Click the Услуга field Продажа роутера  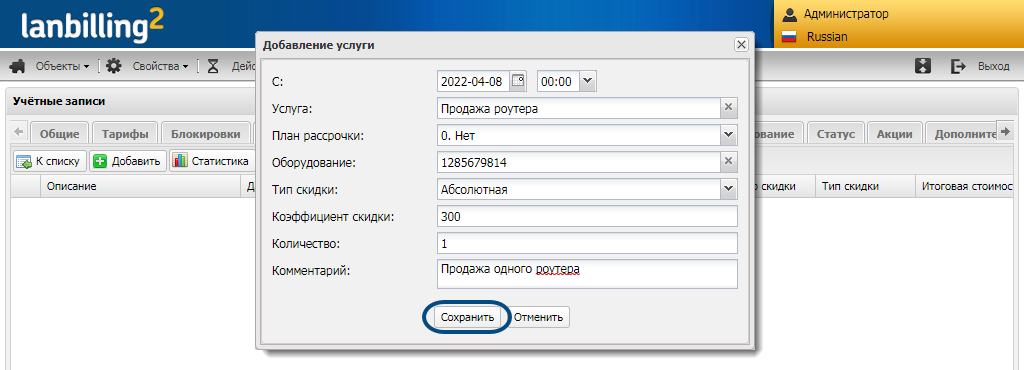pos(579,108)
